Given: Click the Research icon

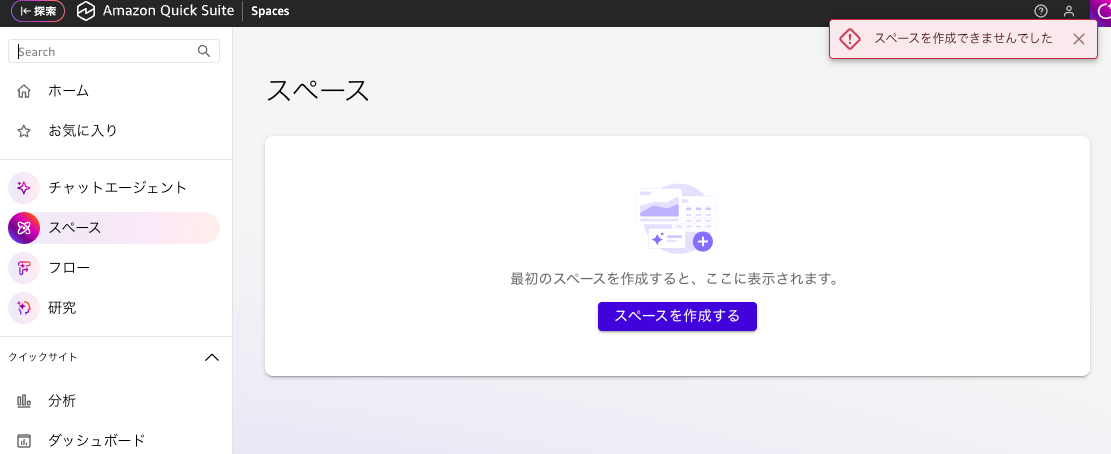Looking at the screenshot, I should 23,308.
